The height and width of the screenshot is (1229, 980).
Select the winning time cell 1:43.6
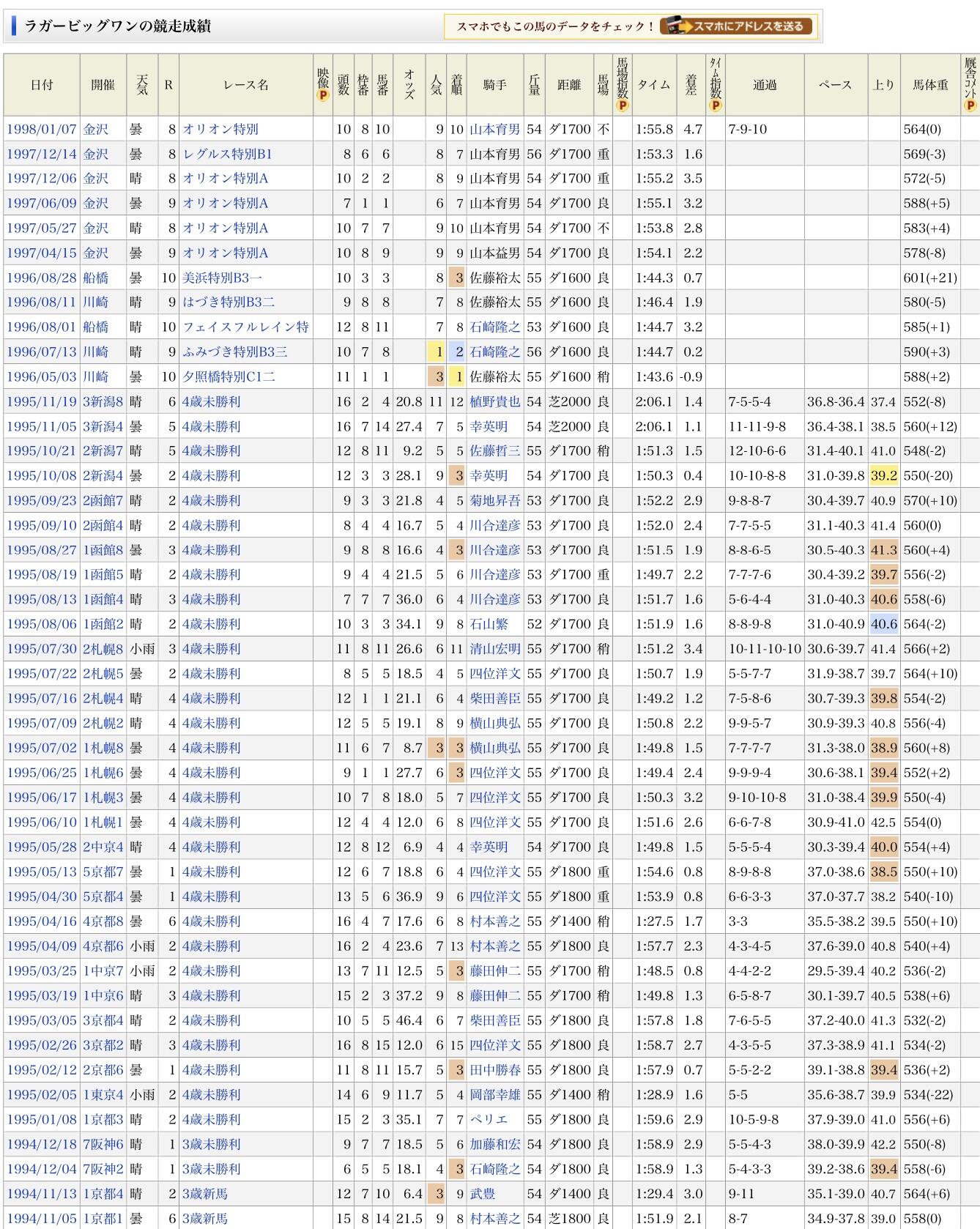[654, 376]
